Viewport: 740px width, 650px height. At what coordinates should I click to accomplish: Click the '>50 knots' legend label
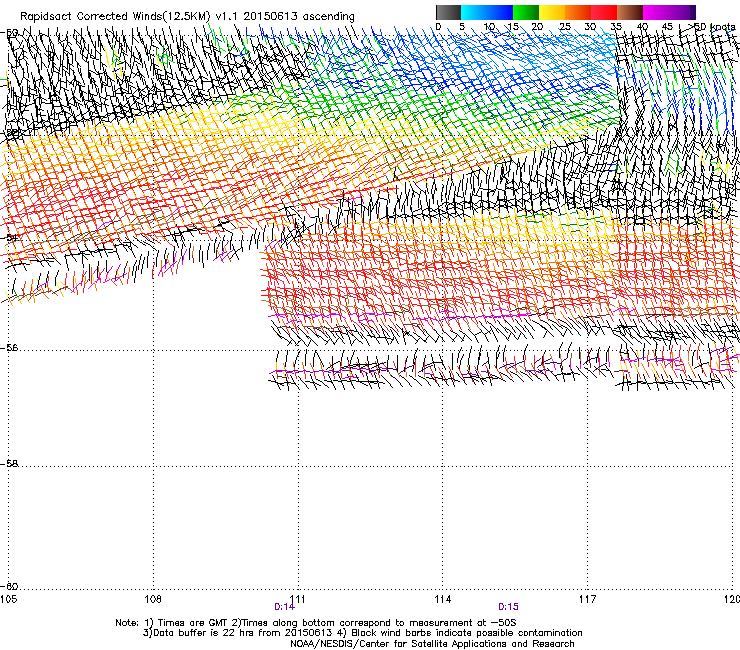click(x=714, y=27)
